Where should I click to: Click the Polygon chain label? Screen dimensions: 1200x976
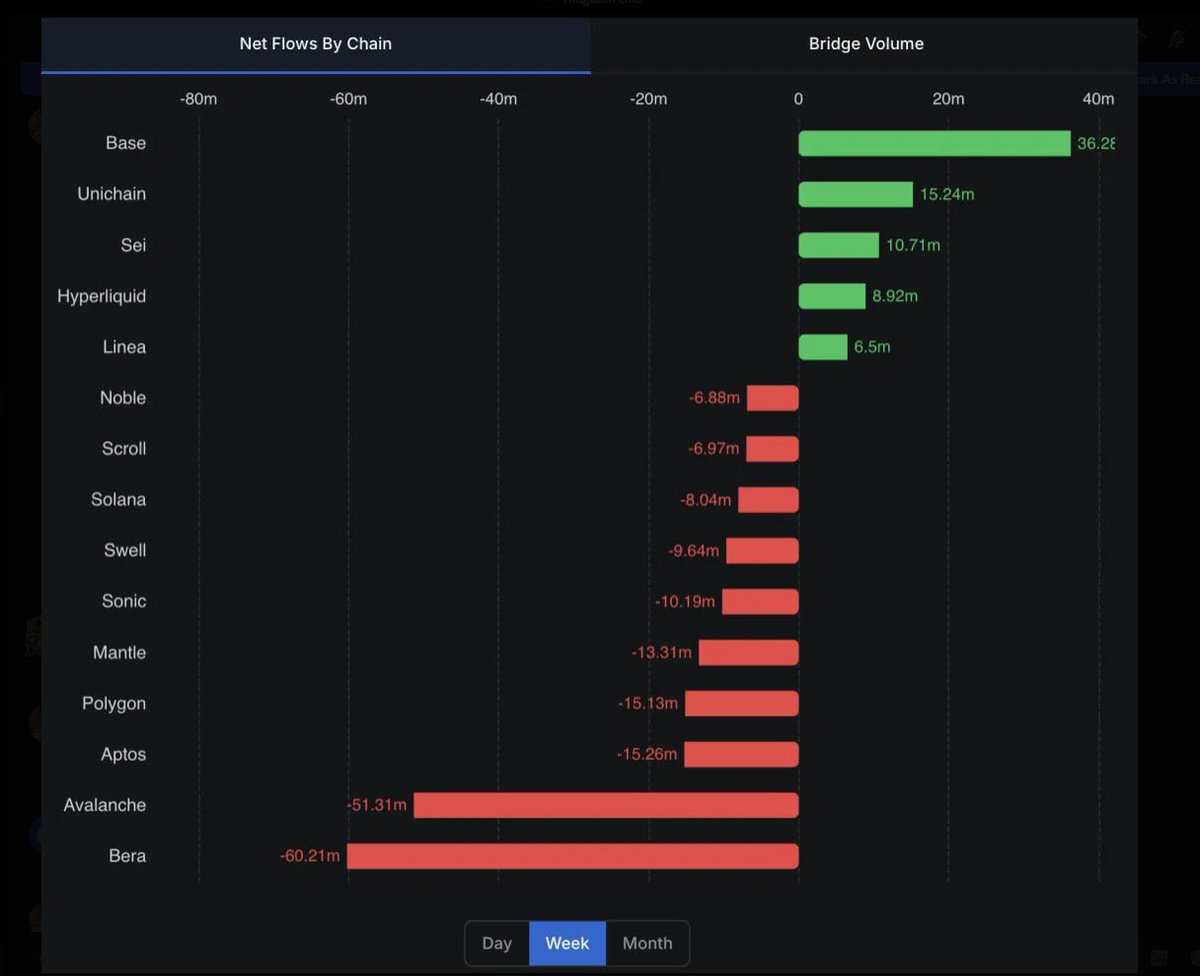[114, 704]
